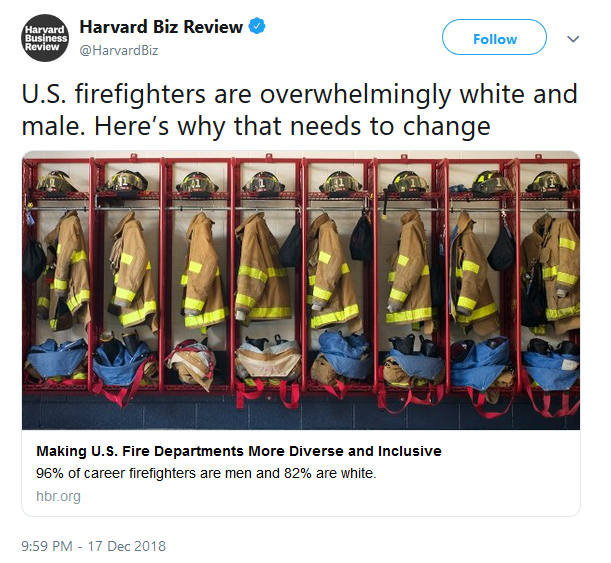Open the firefighter lockers article image
Viewport: 611px width, 563px height.
[301, 290]
